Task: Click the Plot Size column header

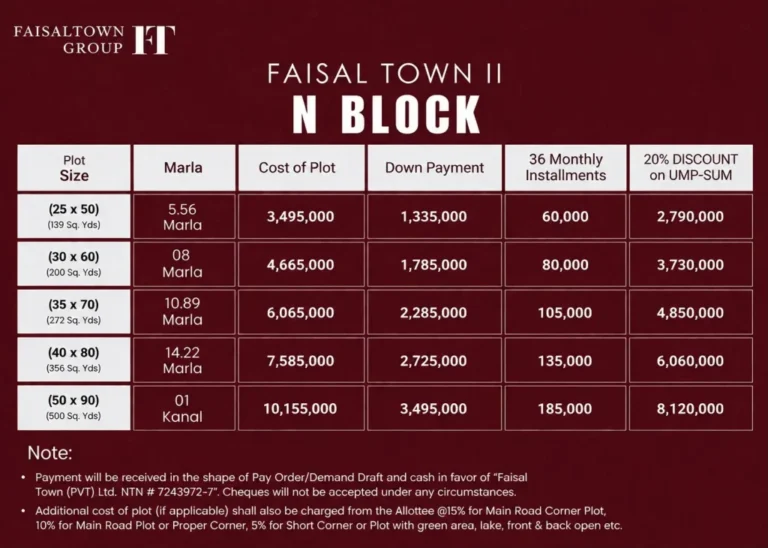Action: coord(74,168)
